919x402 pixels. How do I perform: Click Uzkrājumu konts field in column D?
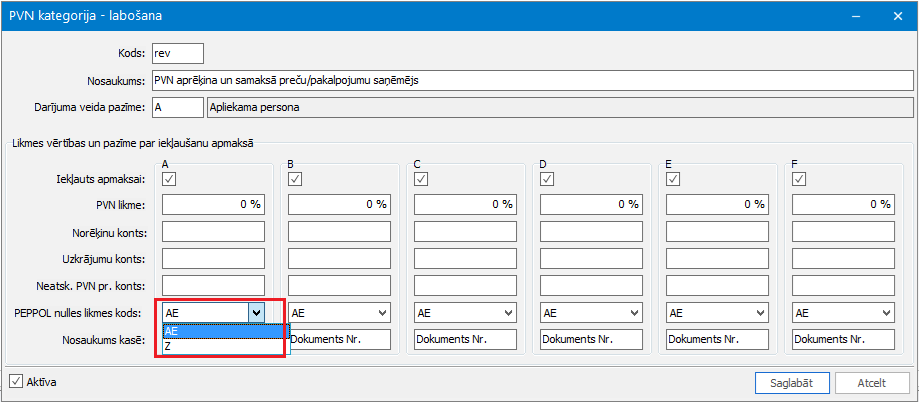click(591, 258)
